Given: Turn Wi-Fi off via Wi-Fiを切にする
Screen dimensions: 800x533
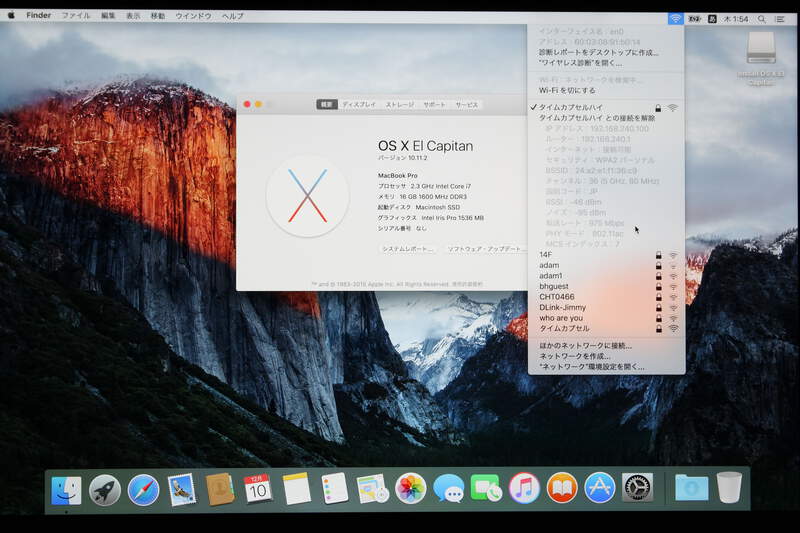Looking at the screenshot, I should pyautogui.click(x=567, y=91).
